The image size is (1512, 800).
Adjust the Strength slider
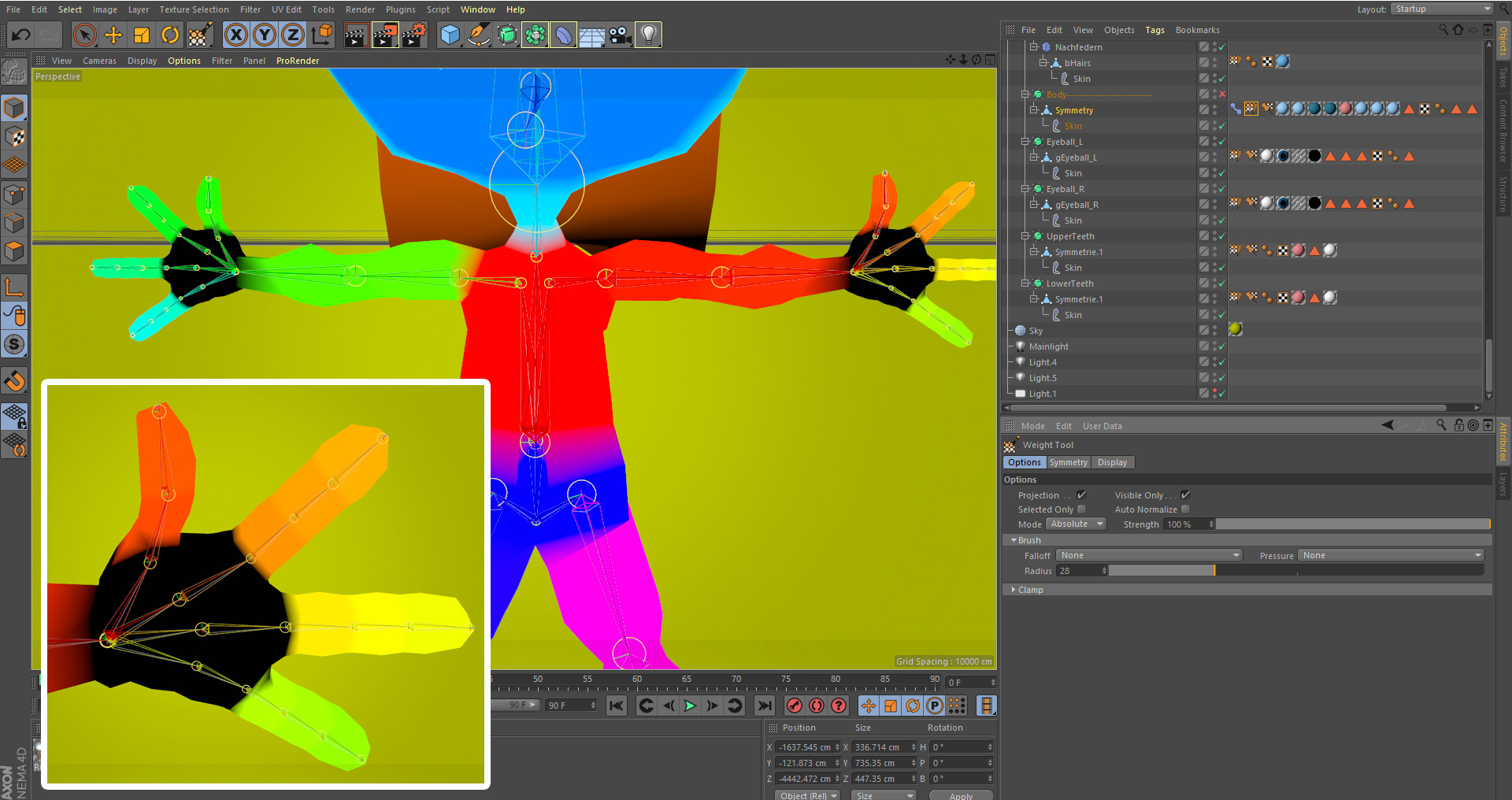[1353, 524]
